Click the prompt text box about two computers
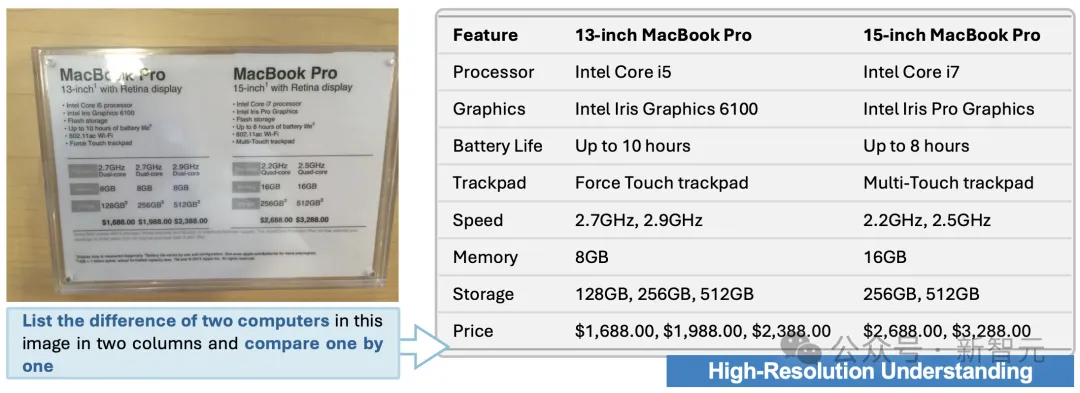Image resolution: width=1080 pixels, height=393 pixels. pyautogui.click(x=203, y=343)
